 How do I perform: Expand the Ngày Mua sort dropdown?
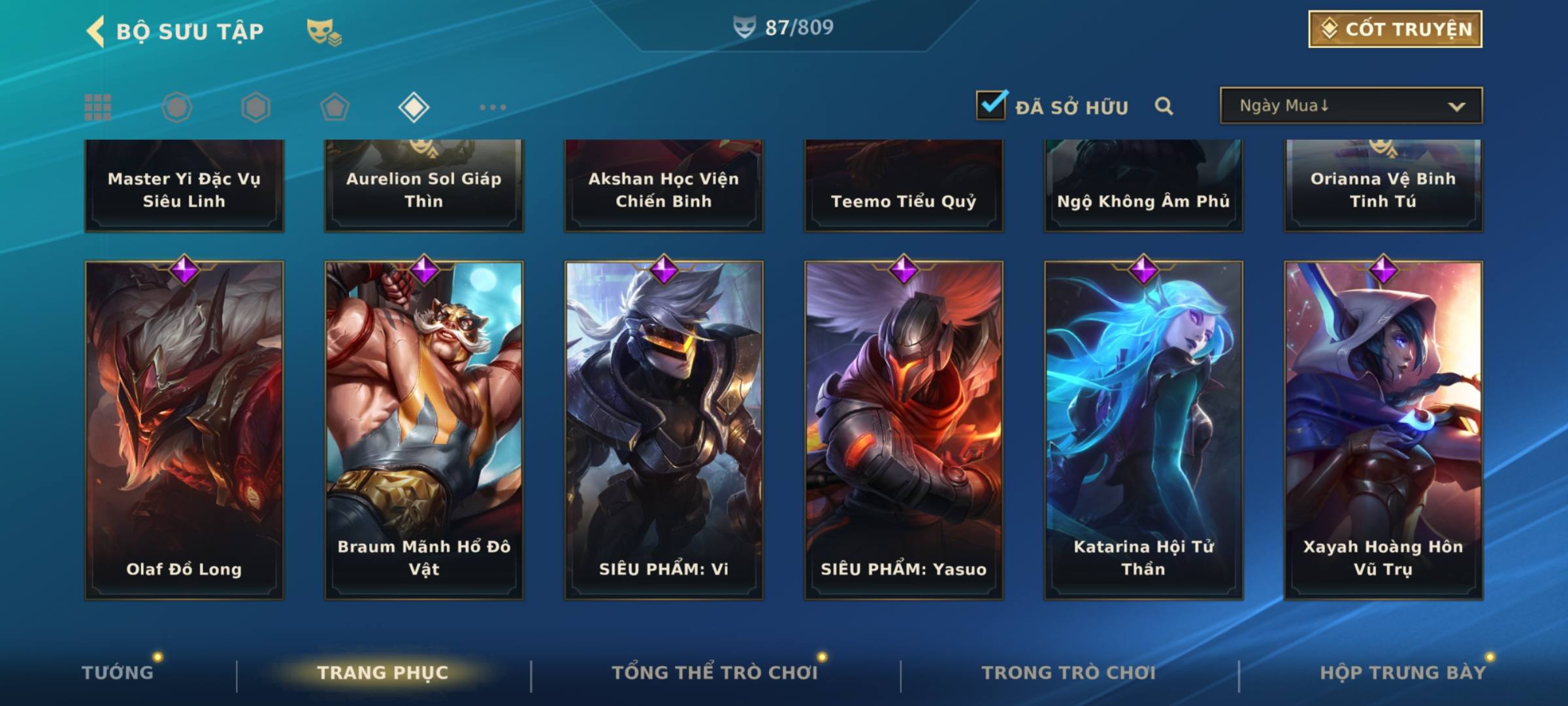tap(1351, 105)
